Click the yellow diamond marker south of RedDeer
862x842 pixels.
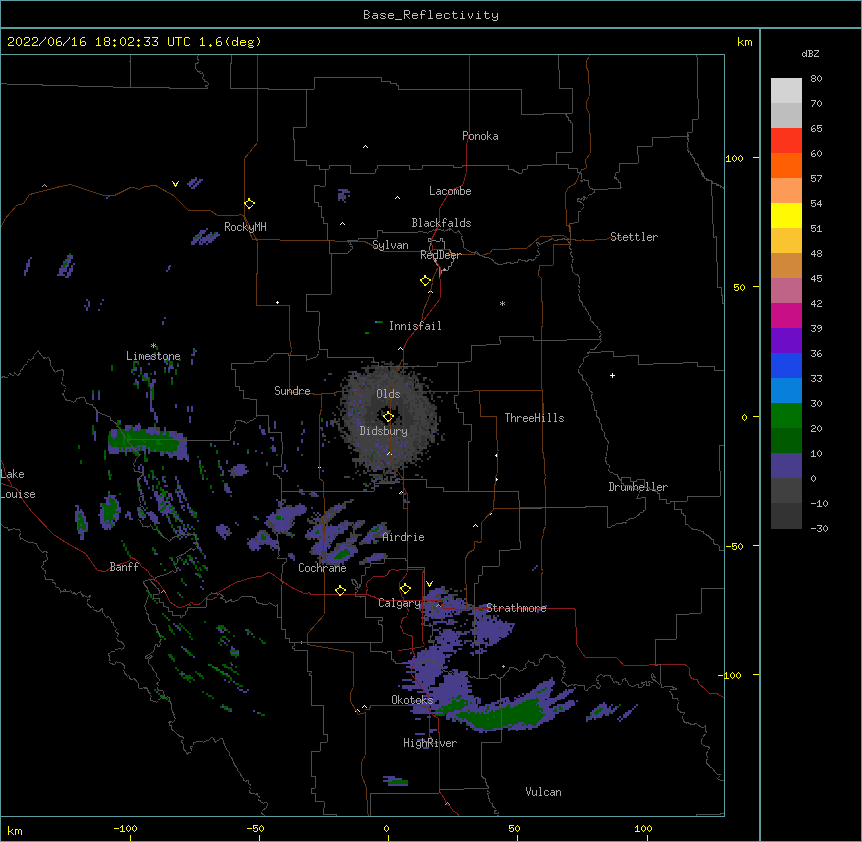click(426, 281)
